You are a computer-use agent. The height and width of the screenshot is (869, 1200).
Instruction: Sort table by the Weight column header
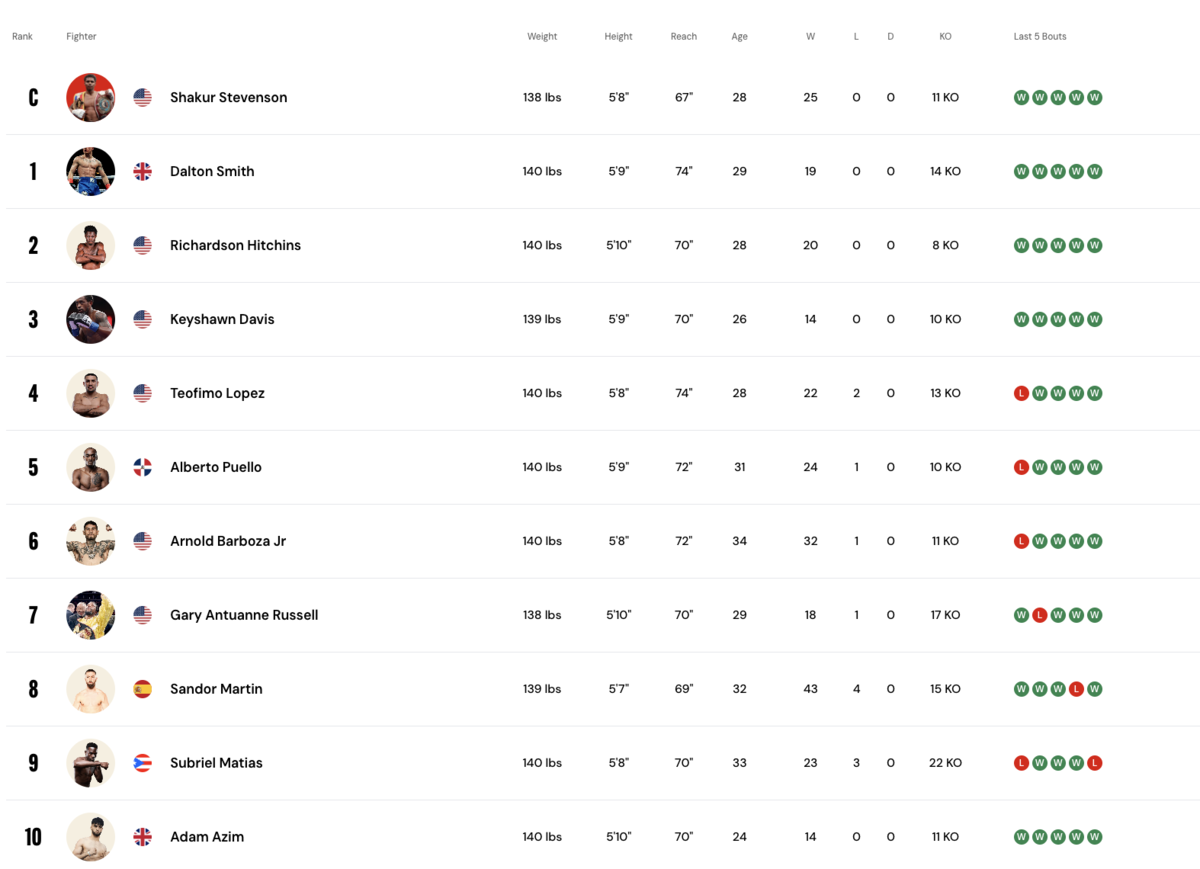pos(542,37)
